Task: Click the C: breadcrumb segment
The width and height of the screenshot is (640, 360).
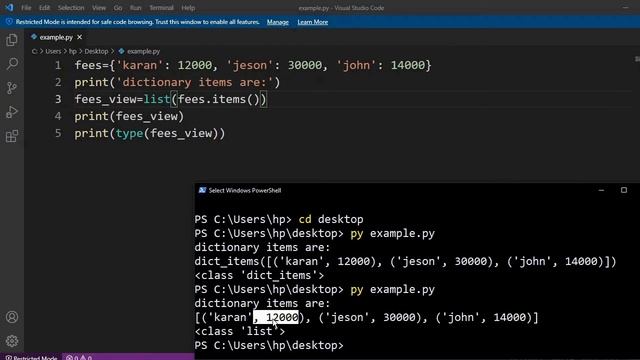Action: (x=34, y=51)
